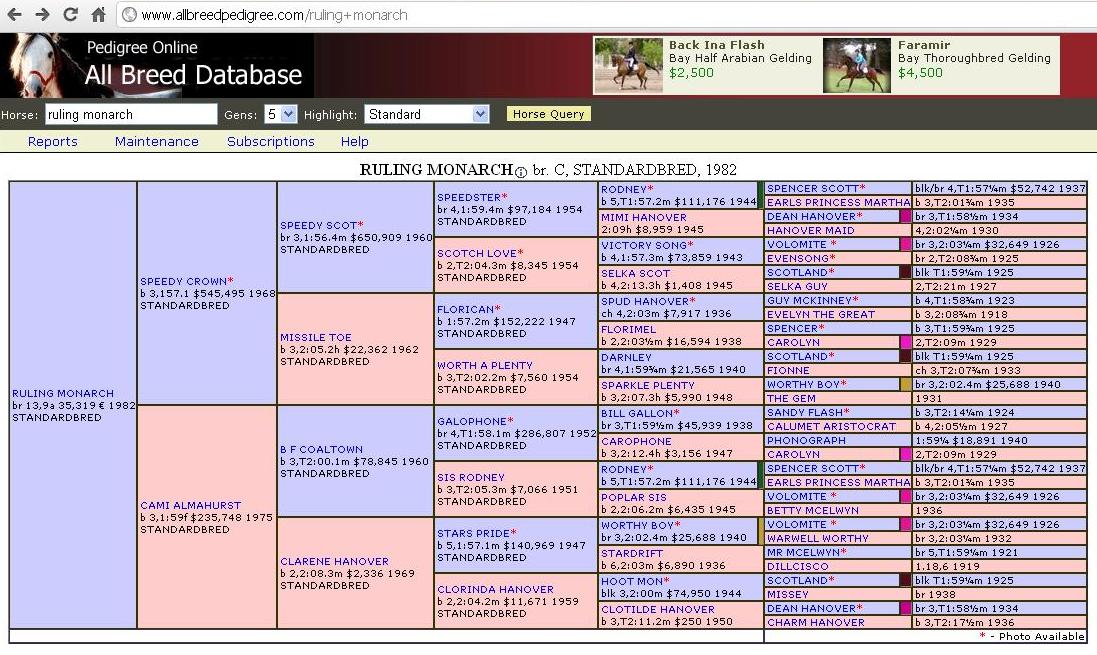1097x655 pixels.
Task: Select the Subscriptions menu item
Action: [271, 142]
